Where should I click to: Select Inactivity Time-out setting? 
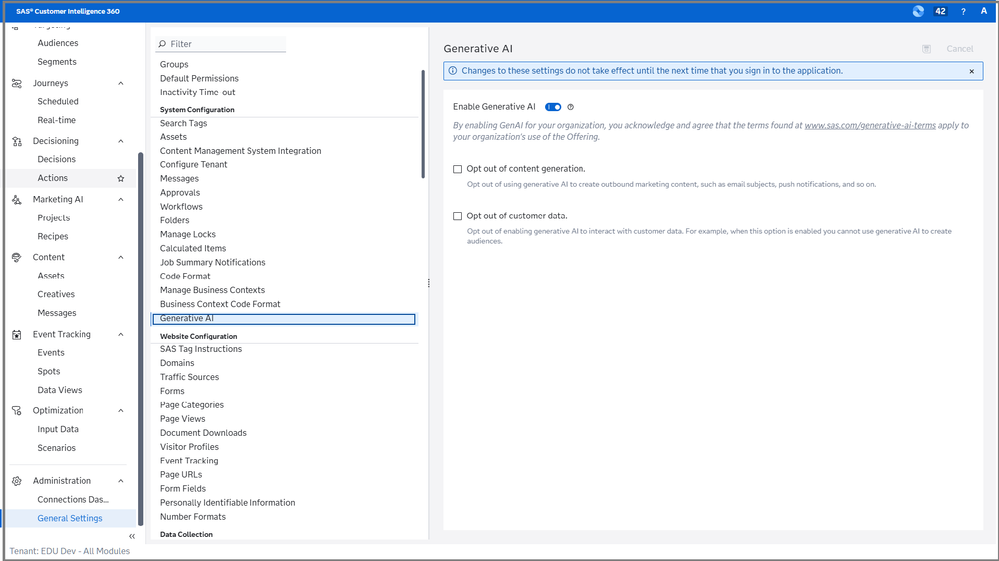point(198,93)
